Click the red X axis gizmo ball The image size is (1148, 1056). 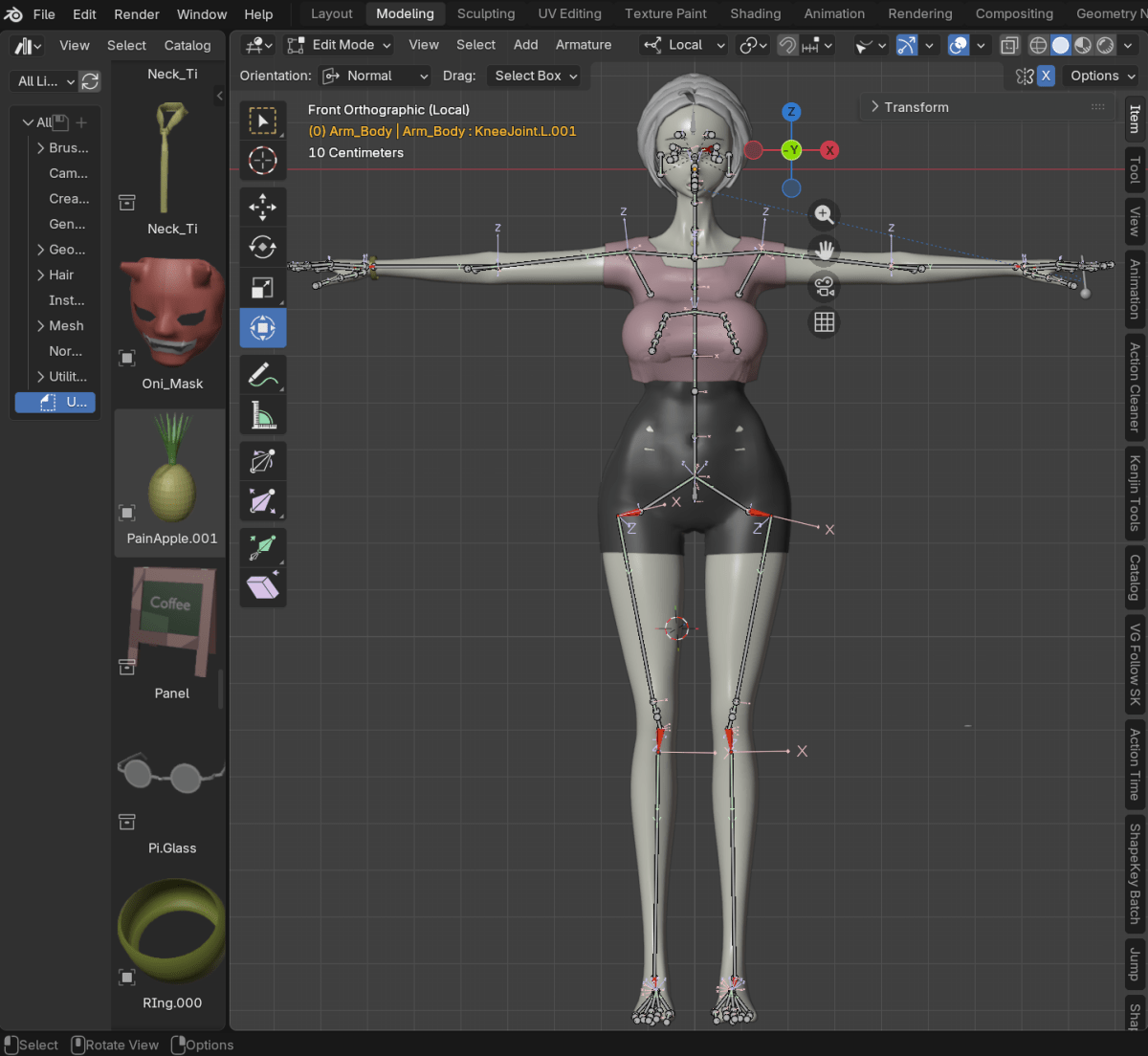pyautogui.click(x=829, y=150)
